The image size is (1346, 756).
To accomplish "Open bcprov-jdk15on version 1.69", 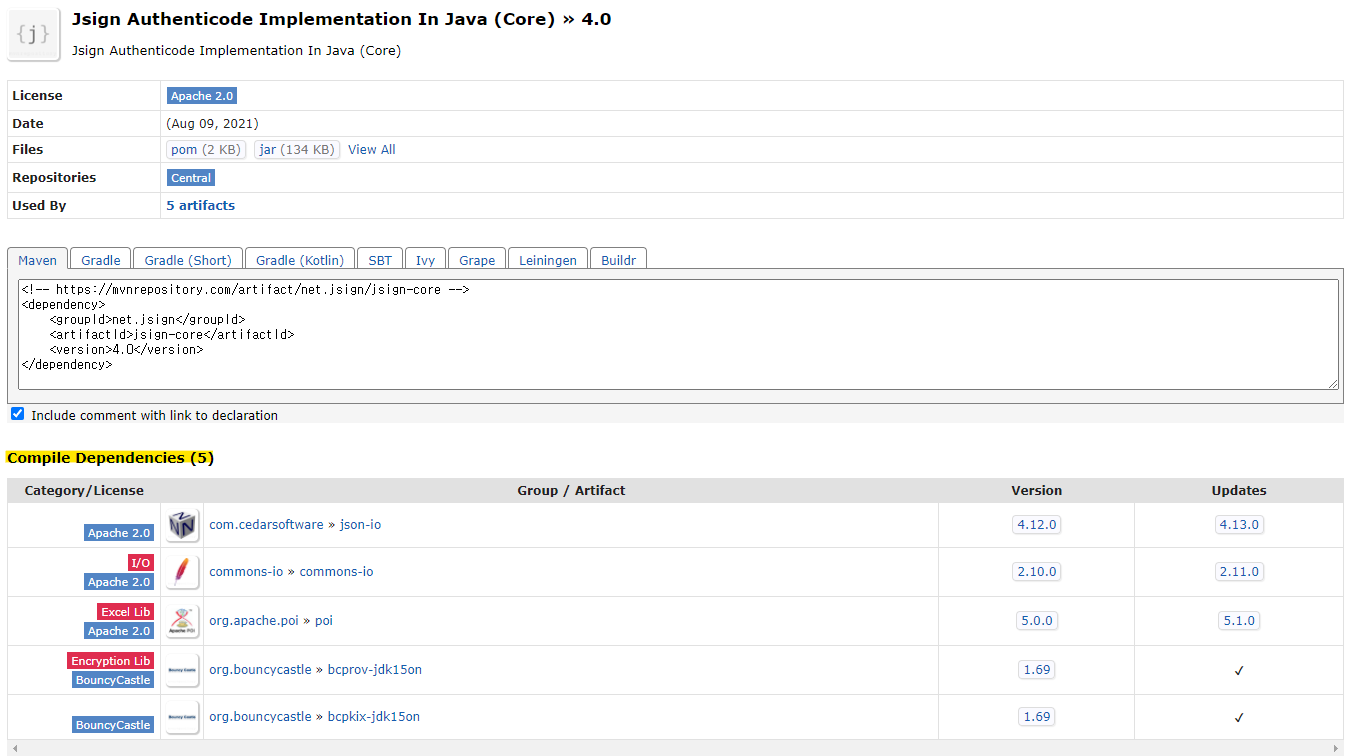I will (1036, 670).
